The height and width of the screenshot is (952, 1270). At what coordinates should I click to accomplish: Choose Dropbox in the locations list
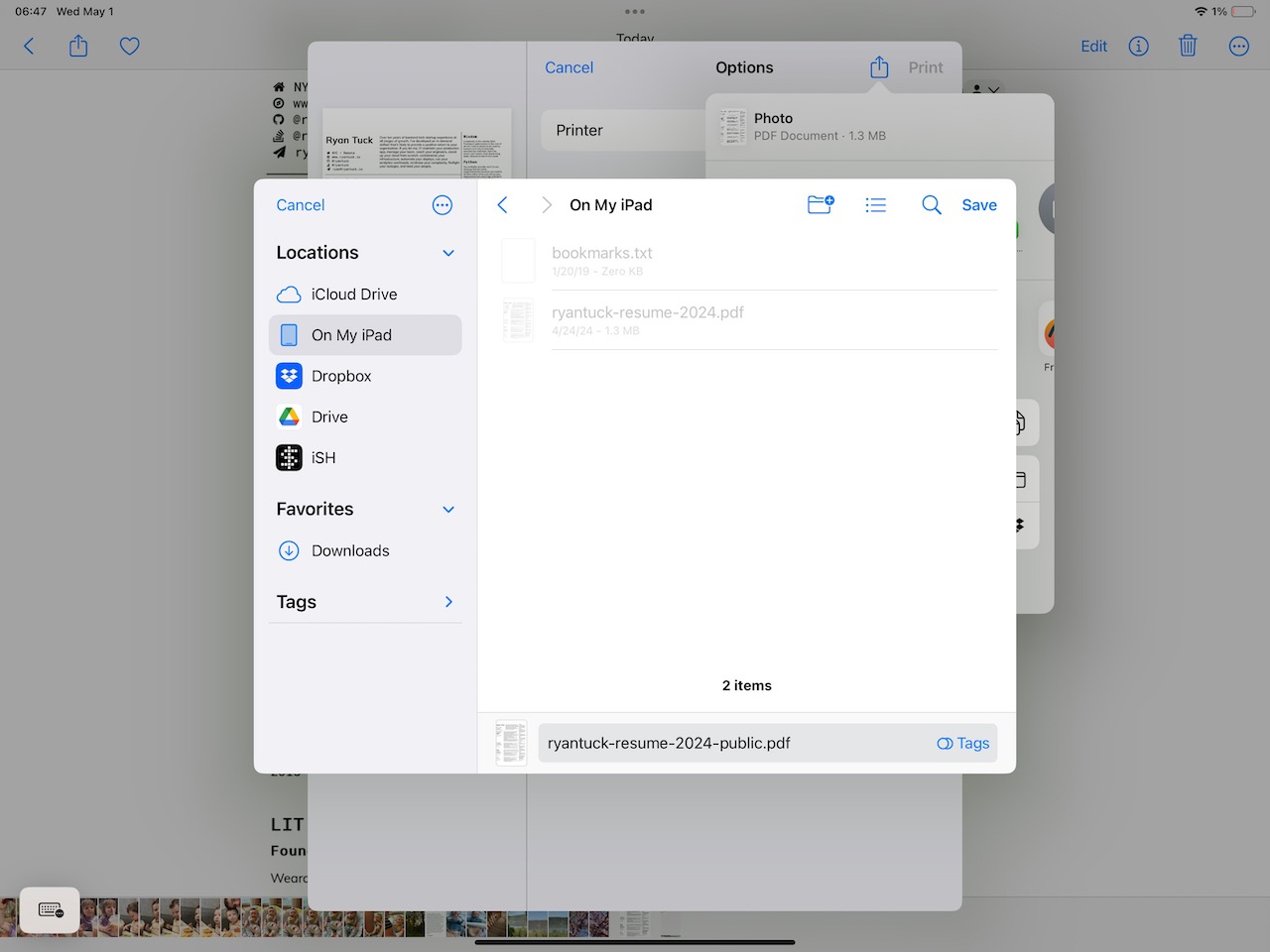point(340,377)
